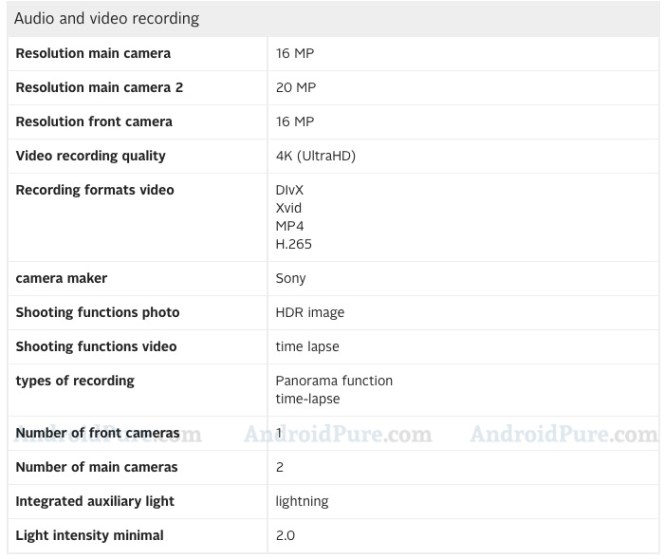Select the DivX format entry

(x=291, y=190)
